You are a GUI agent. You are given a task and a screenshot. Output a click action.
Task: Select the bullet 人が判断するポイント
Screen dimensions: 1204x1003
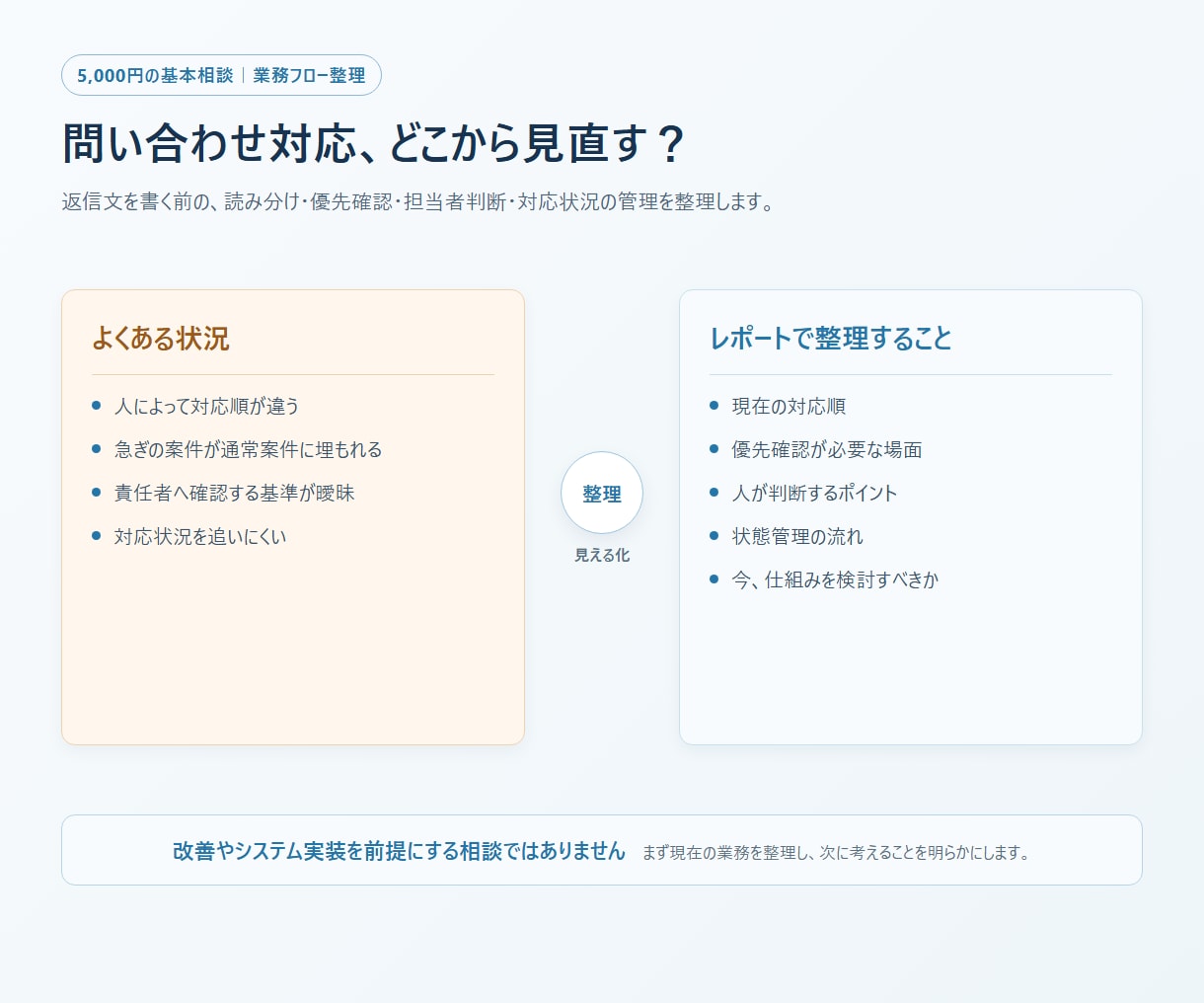804,493
